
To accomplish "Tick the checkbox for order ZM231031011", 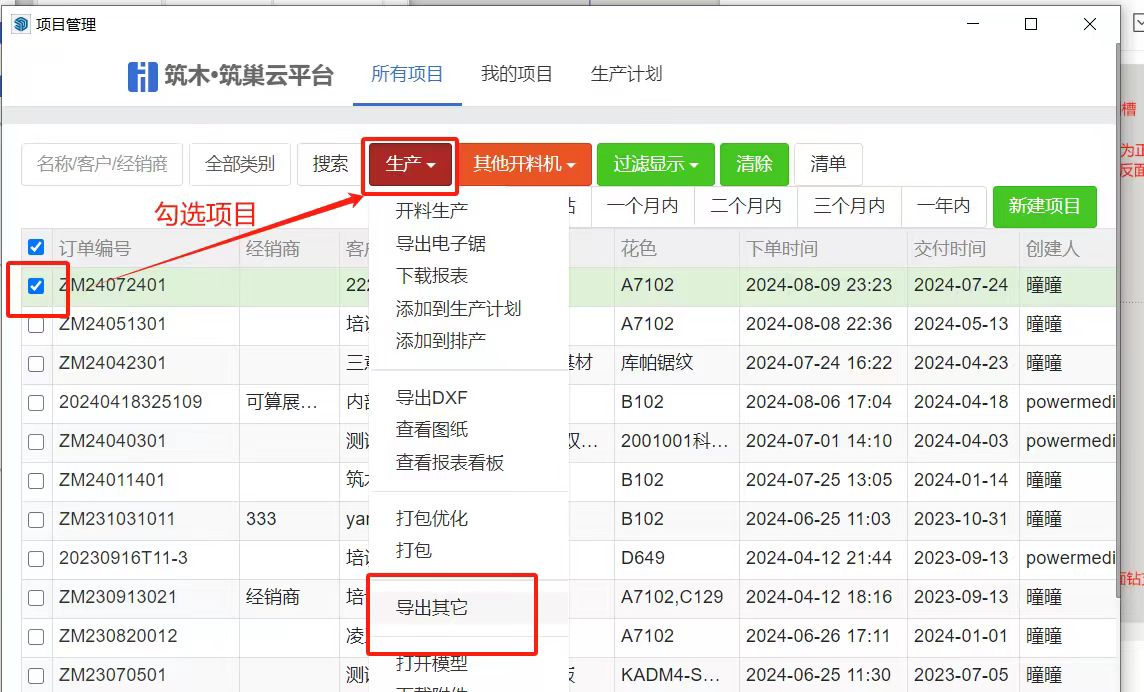I will [x=36, y=520].
